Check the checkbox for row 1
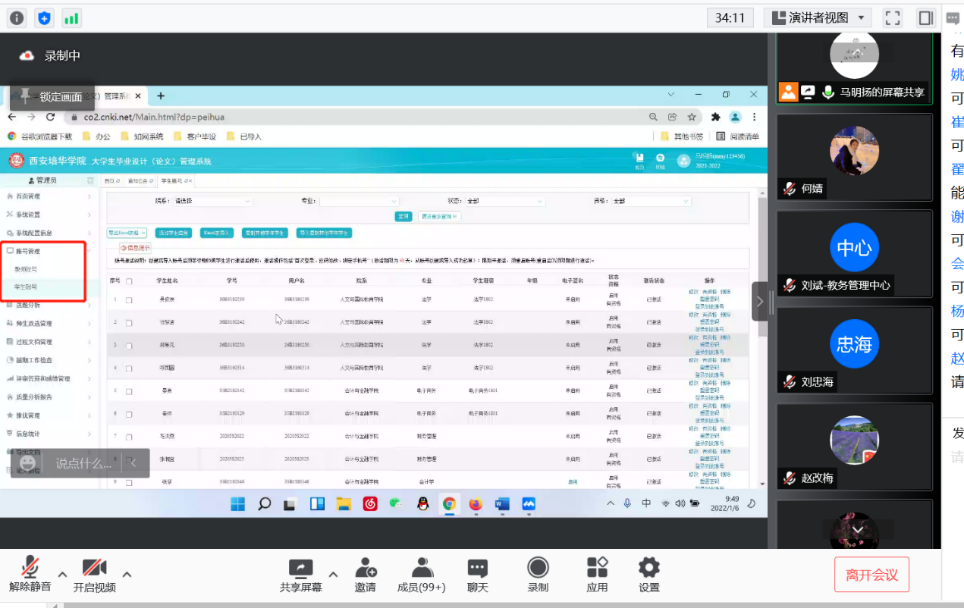 [x=129, y=299]
